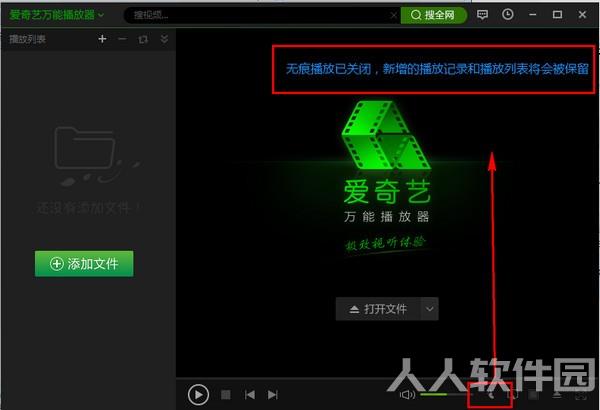Mute audio via the speaker icon
600x410 pixels.
pos(407,394)
